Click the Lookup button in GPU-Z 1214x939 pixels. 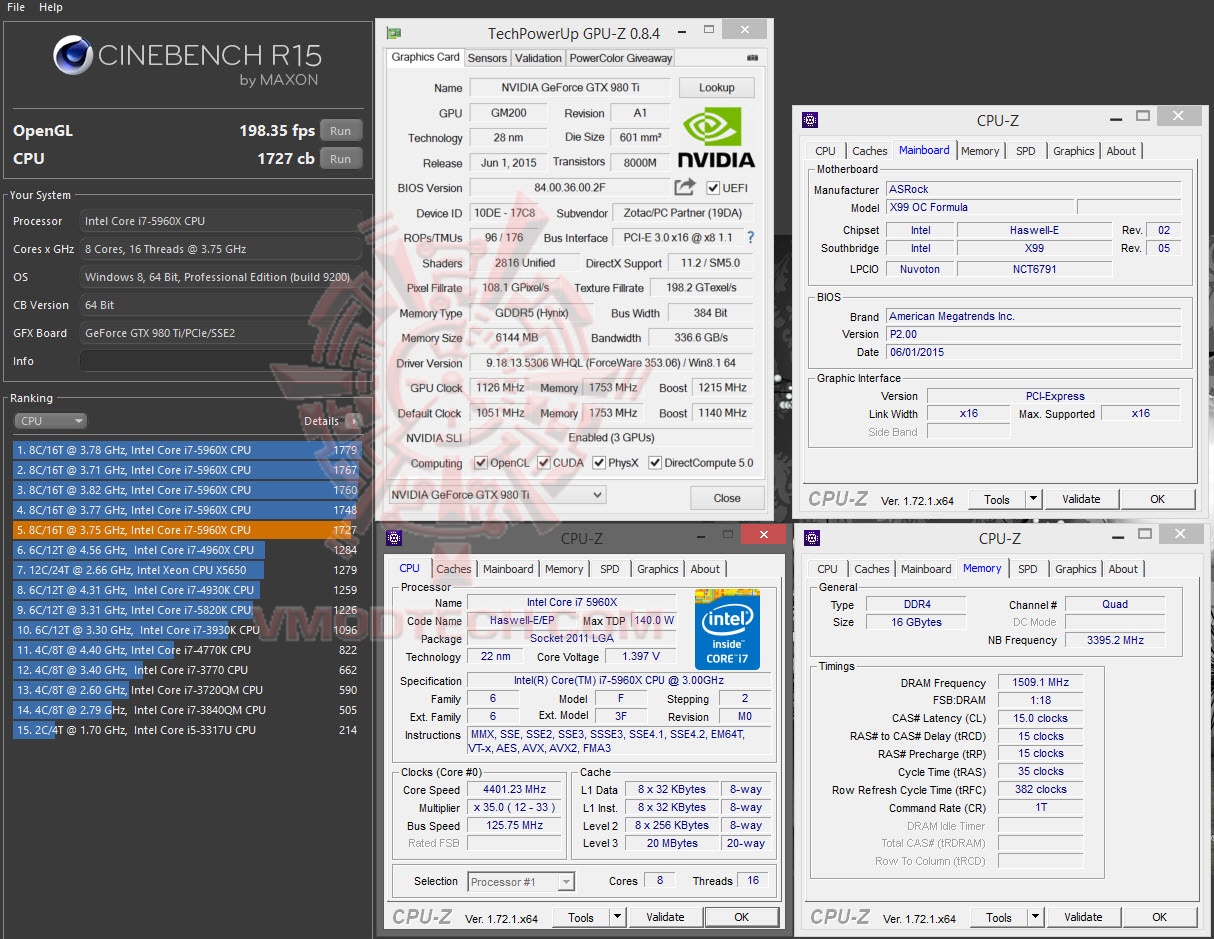click(x=716, y=88)
